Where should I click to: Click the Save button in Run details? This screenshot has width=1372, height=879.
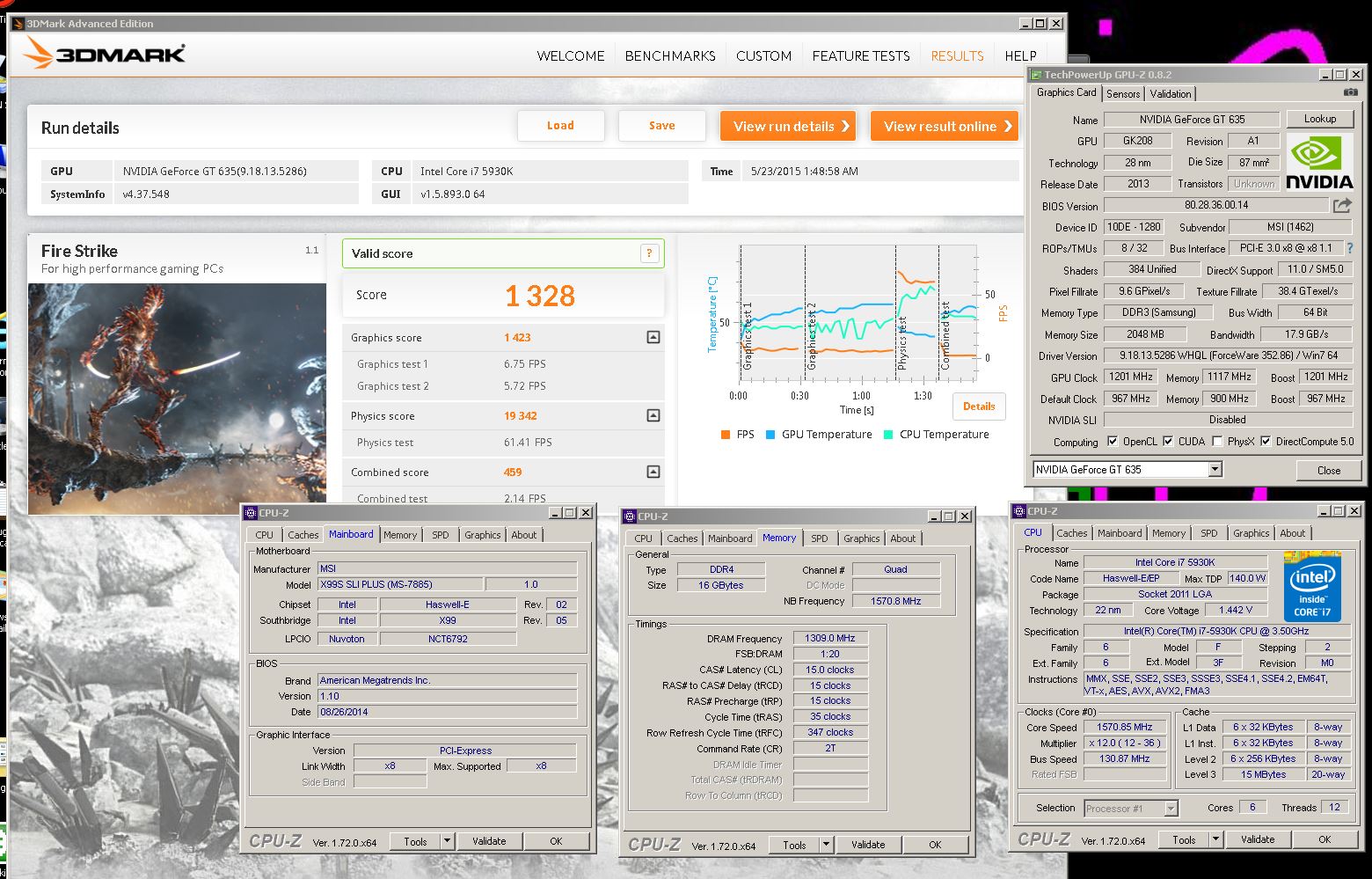[x=661, y=126]
